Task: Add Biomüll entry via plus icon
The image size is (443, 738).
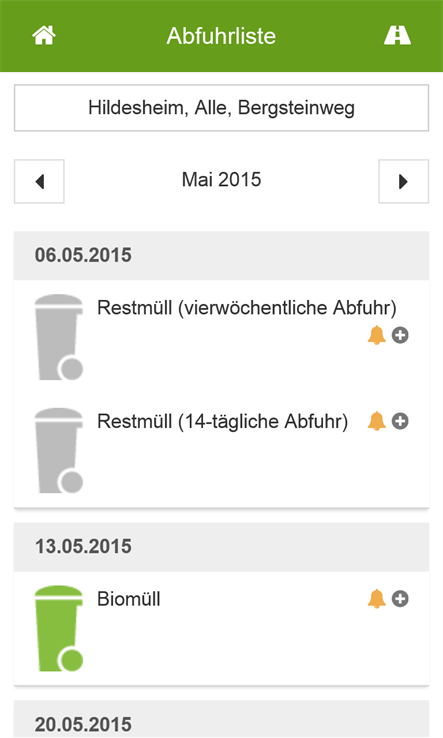Action: coord(400,599)
